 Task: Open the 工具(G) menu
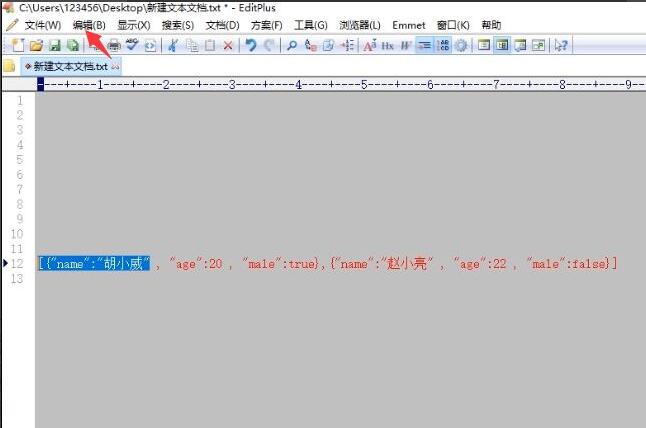tap(311, 25)
